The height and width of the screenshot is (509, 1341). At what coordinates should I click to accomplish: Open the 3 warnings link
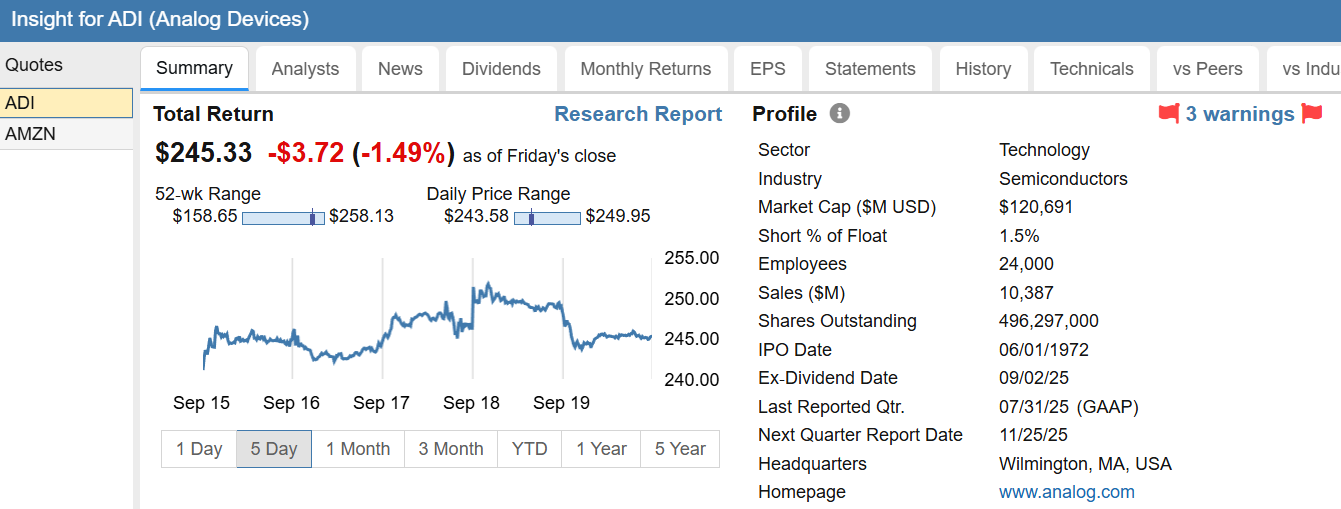pyautogui.click(x=1240, y=114)
